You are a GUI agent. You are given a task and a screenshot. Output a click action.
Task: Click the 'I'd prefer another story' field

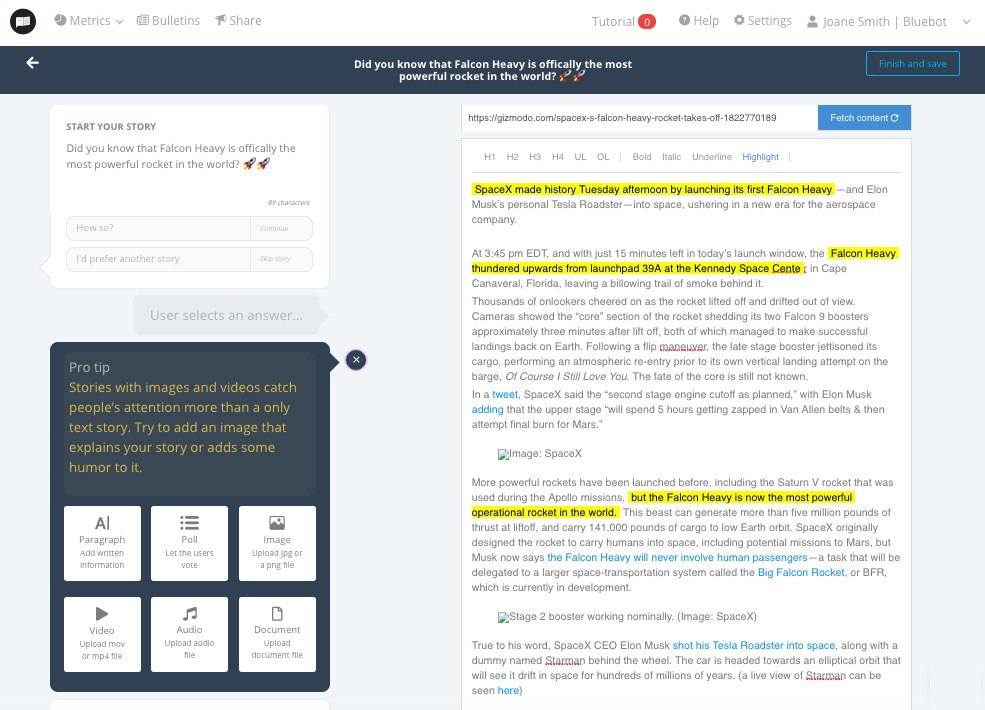point(158,259)
